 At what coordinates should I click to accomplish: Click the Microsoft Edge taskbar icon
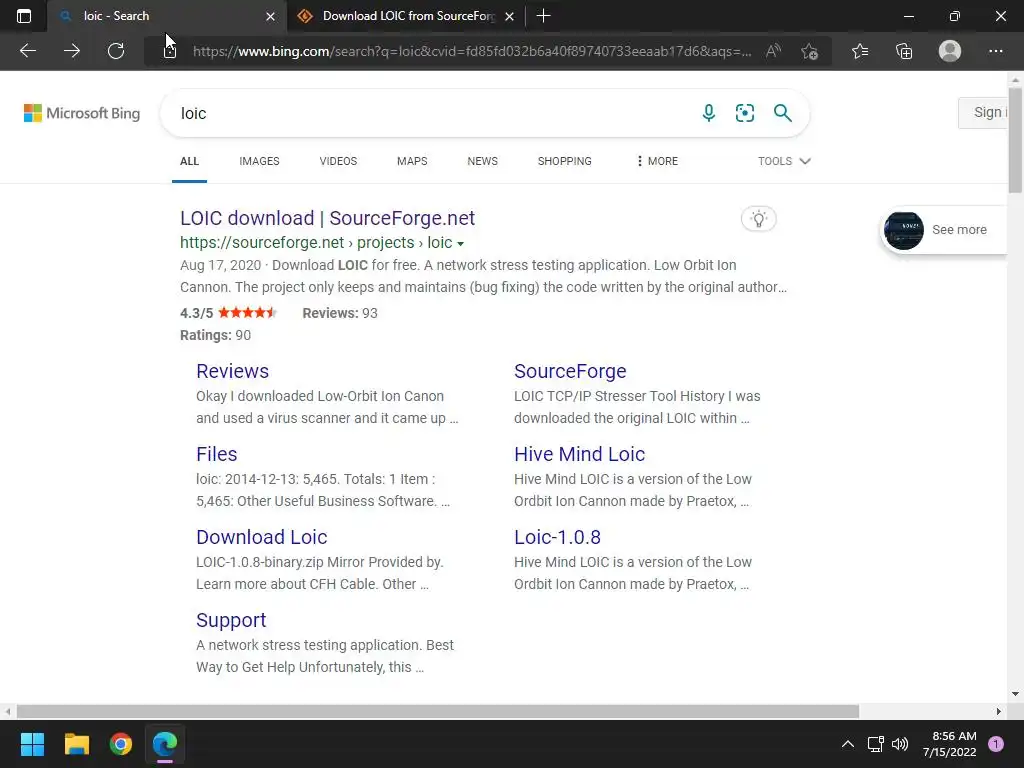click(165, 744)
